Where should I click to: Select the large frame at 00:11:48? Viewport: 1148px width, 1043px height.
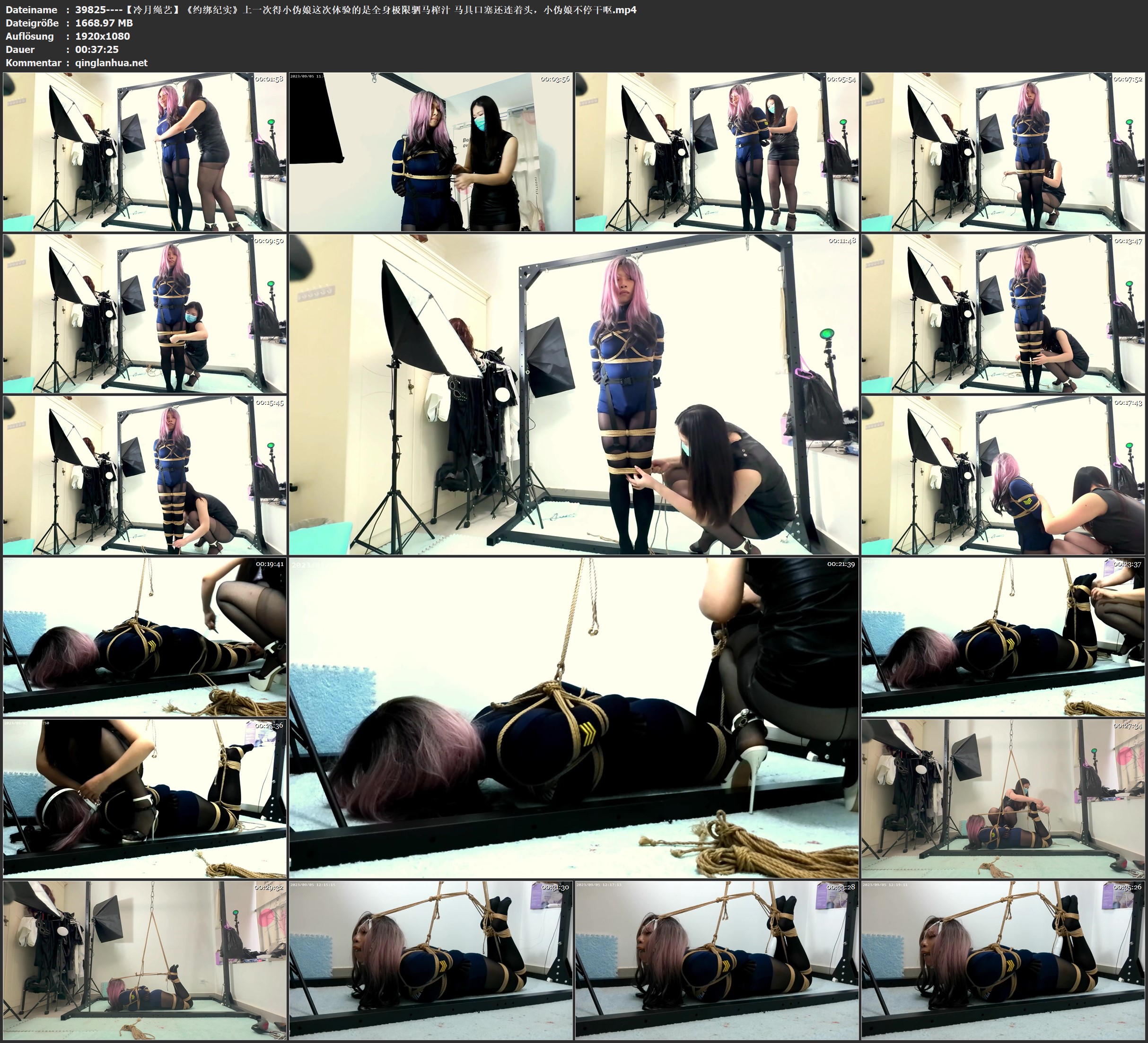[573, 394]
